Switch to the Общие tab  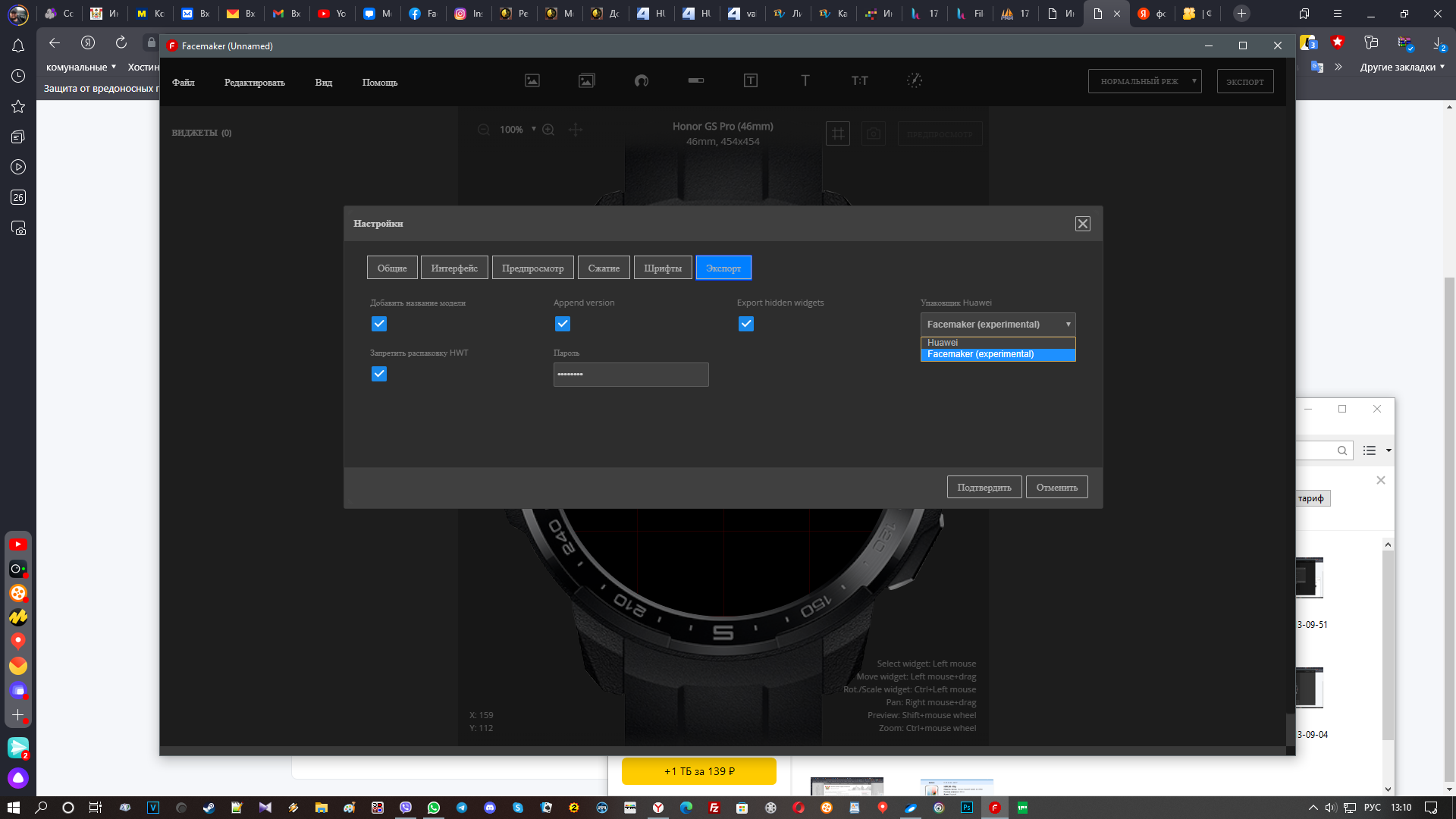[x=392, y=268]
